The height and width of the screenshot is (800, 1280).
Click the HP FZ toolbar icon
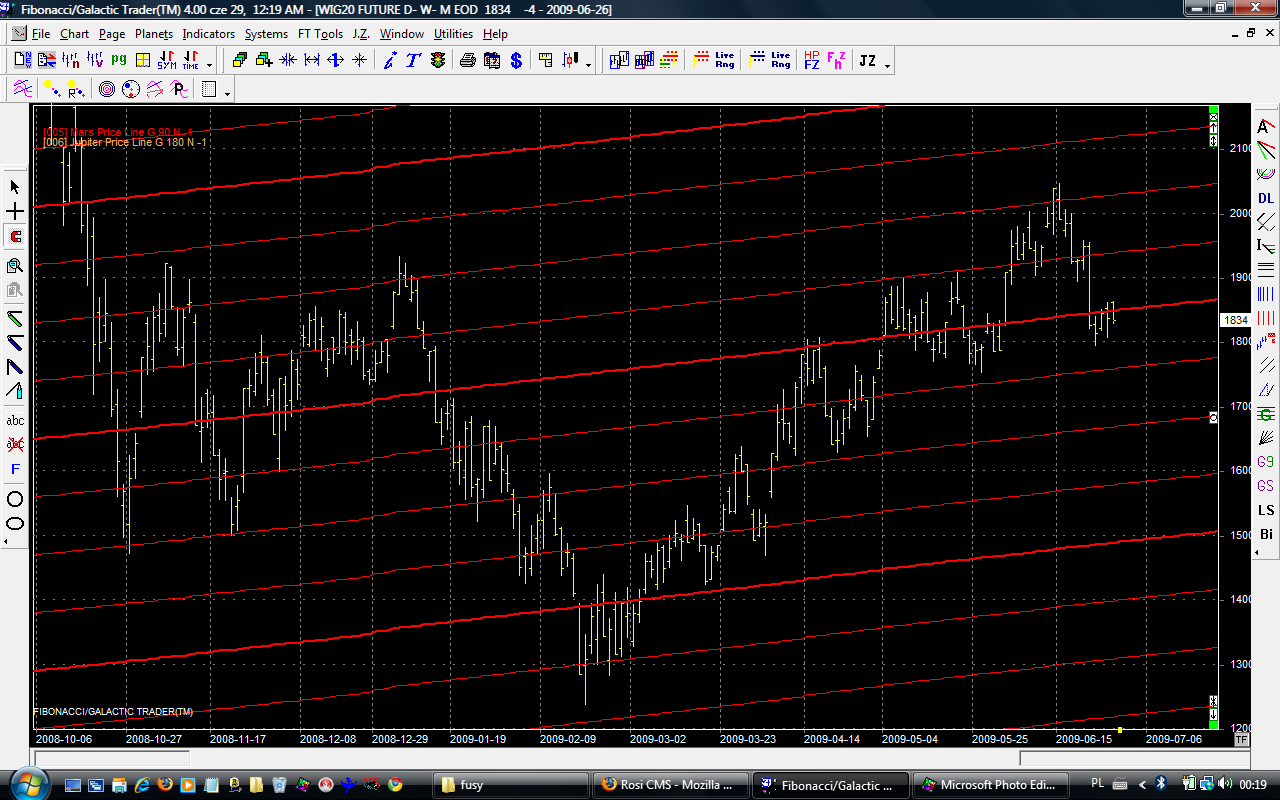point(811,60)
